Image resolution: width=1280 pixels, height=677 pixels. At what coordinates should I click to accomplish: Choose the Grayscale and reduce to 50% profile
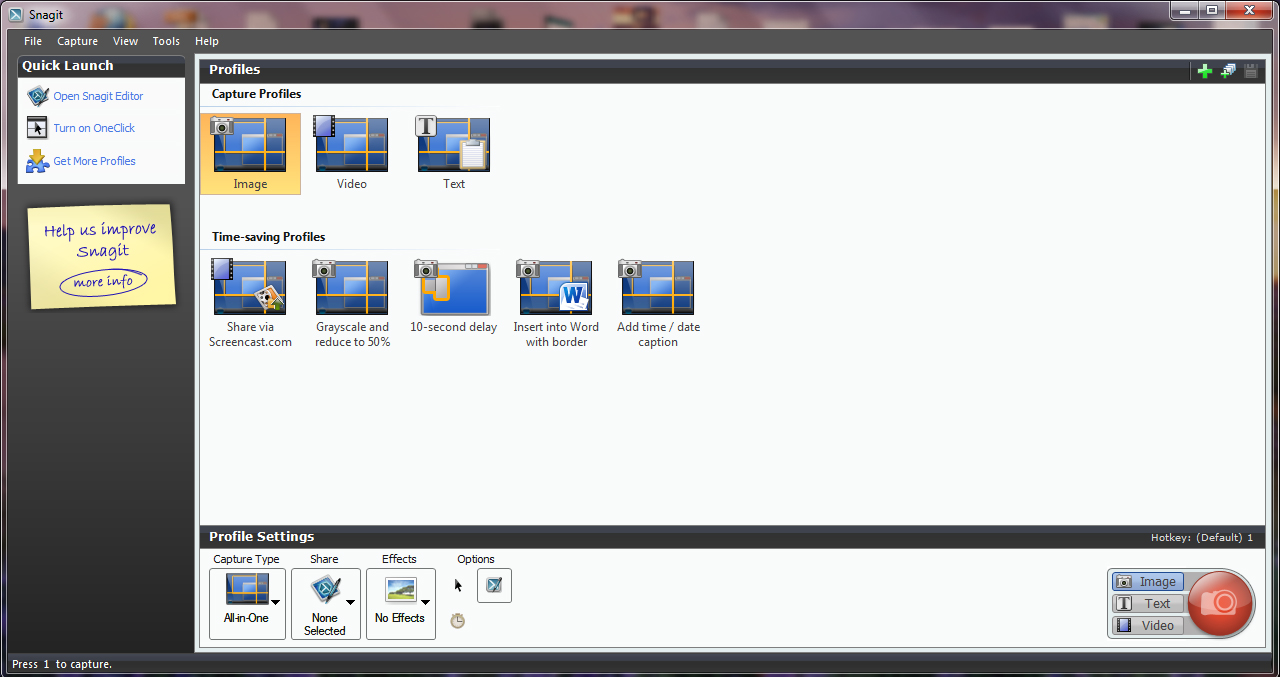pyautogui.click(x=352, y=304)
